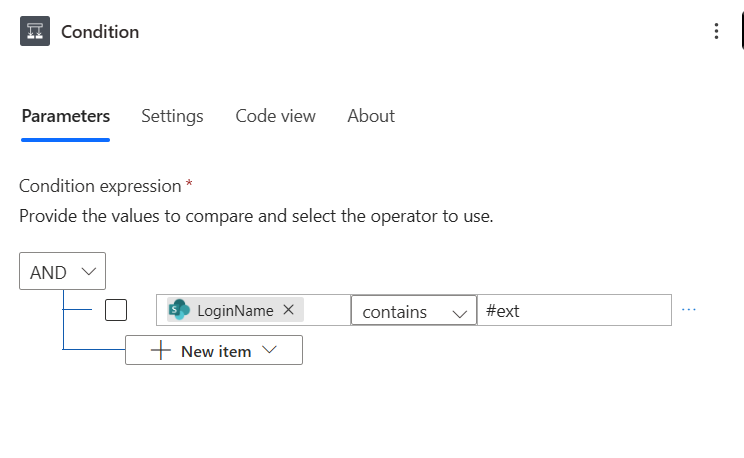
Task: Open the Settings tab
Action: click(172, 116)
